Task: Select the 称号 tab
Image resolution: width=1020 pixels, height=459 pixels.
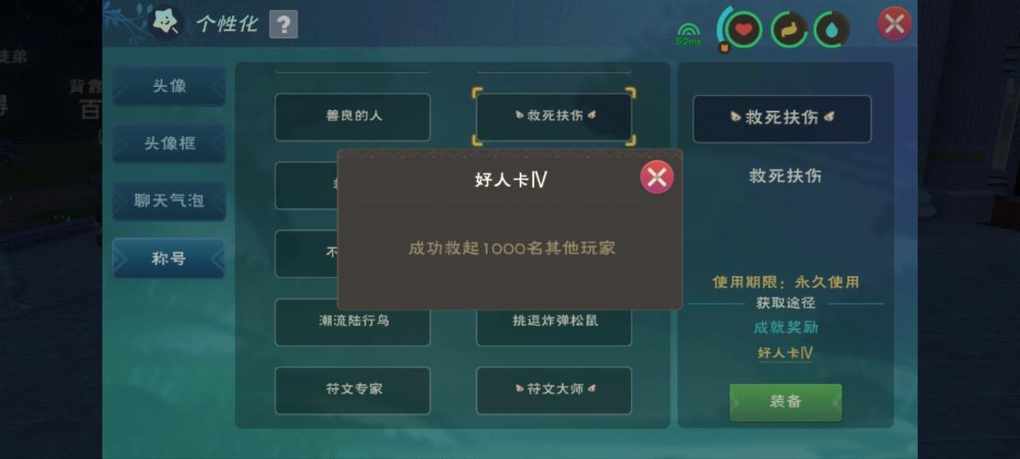Action: tap(169, 258)
